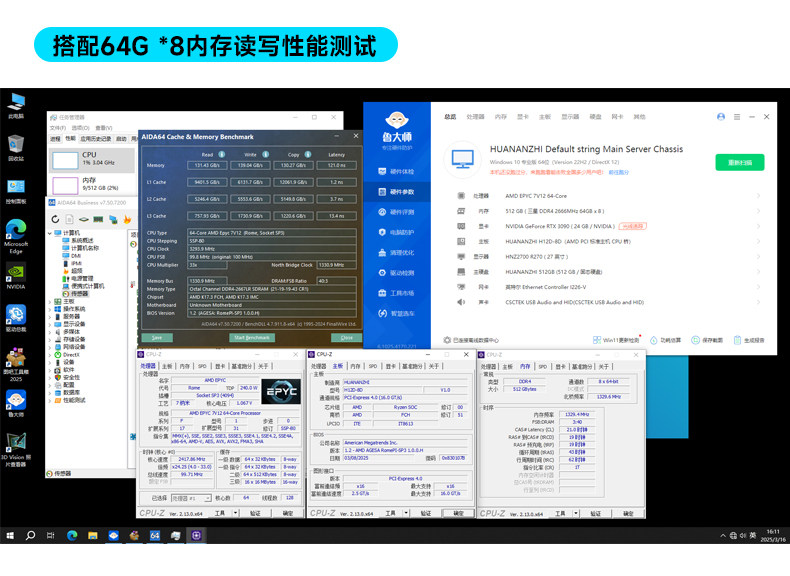Collapse the 计算机 tree node in AIDA64
This screenshot has width=790, height=576.
coord(49,233)
